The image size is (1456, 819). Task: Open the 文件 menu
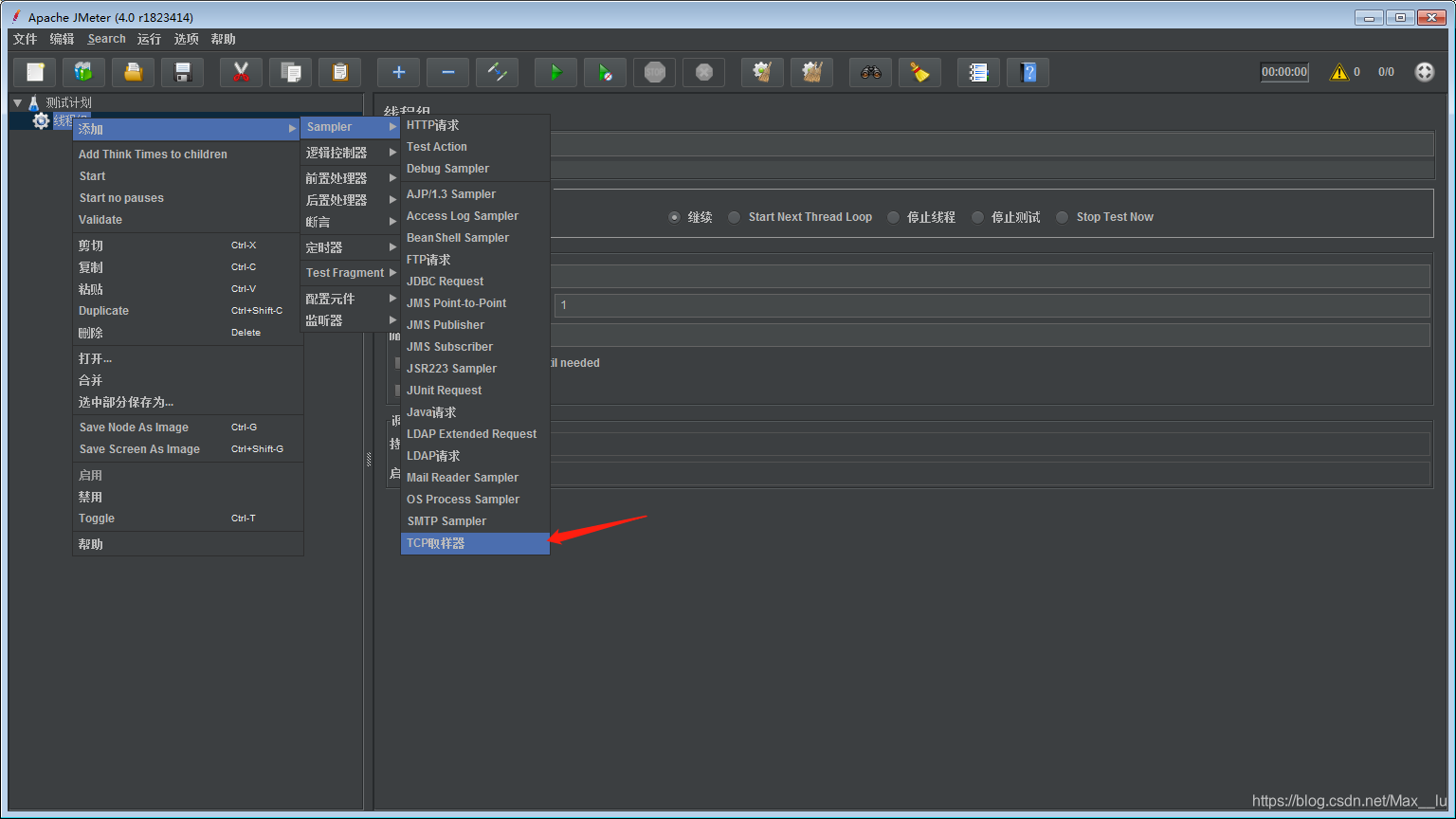pyautogui.click(x=25, y=39)
